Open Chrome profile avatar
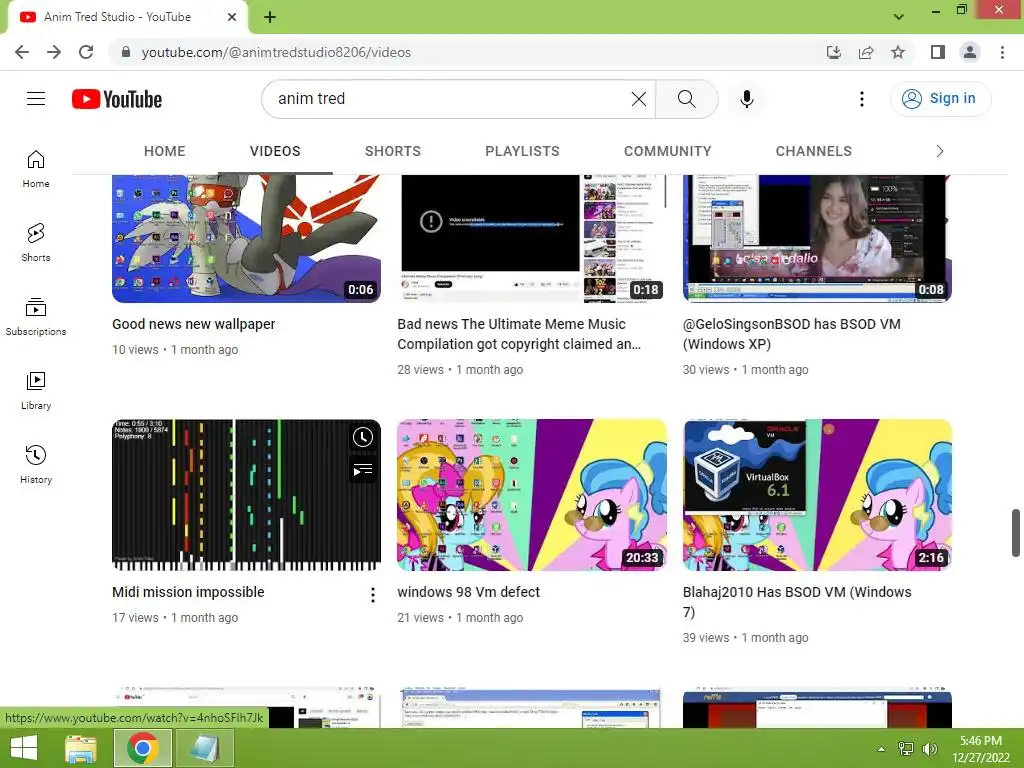 pyautogui.click(x=970, y=52)
